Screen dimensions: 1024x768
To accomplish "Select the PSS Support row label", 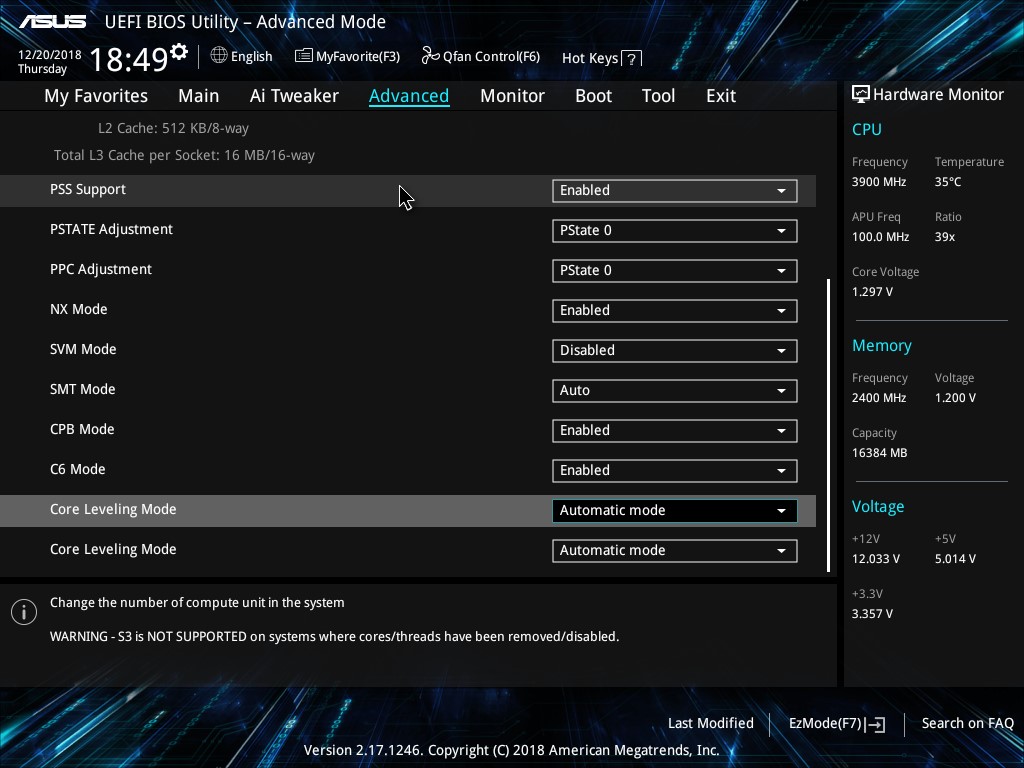I will pos(88,189).
